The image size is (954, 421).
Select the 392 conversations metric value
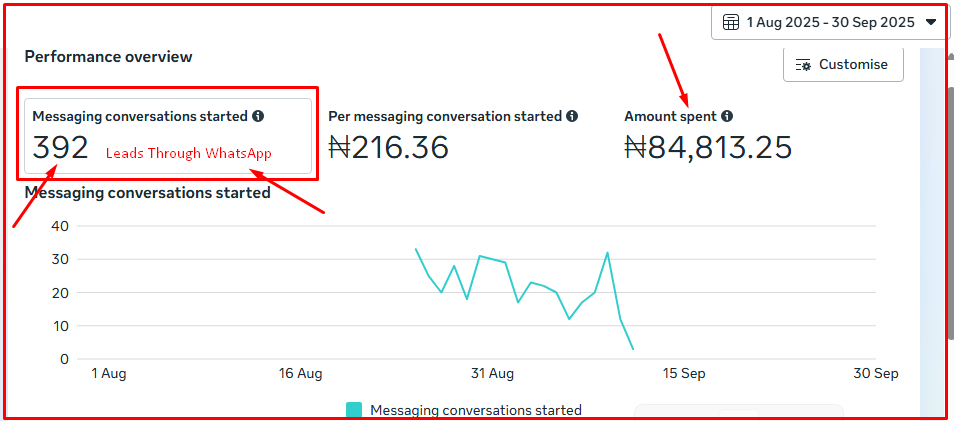61,148
